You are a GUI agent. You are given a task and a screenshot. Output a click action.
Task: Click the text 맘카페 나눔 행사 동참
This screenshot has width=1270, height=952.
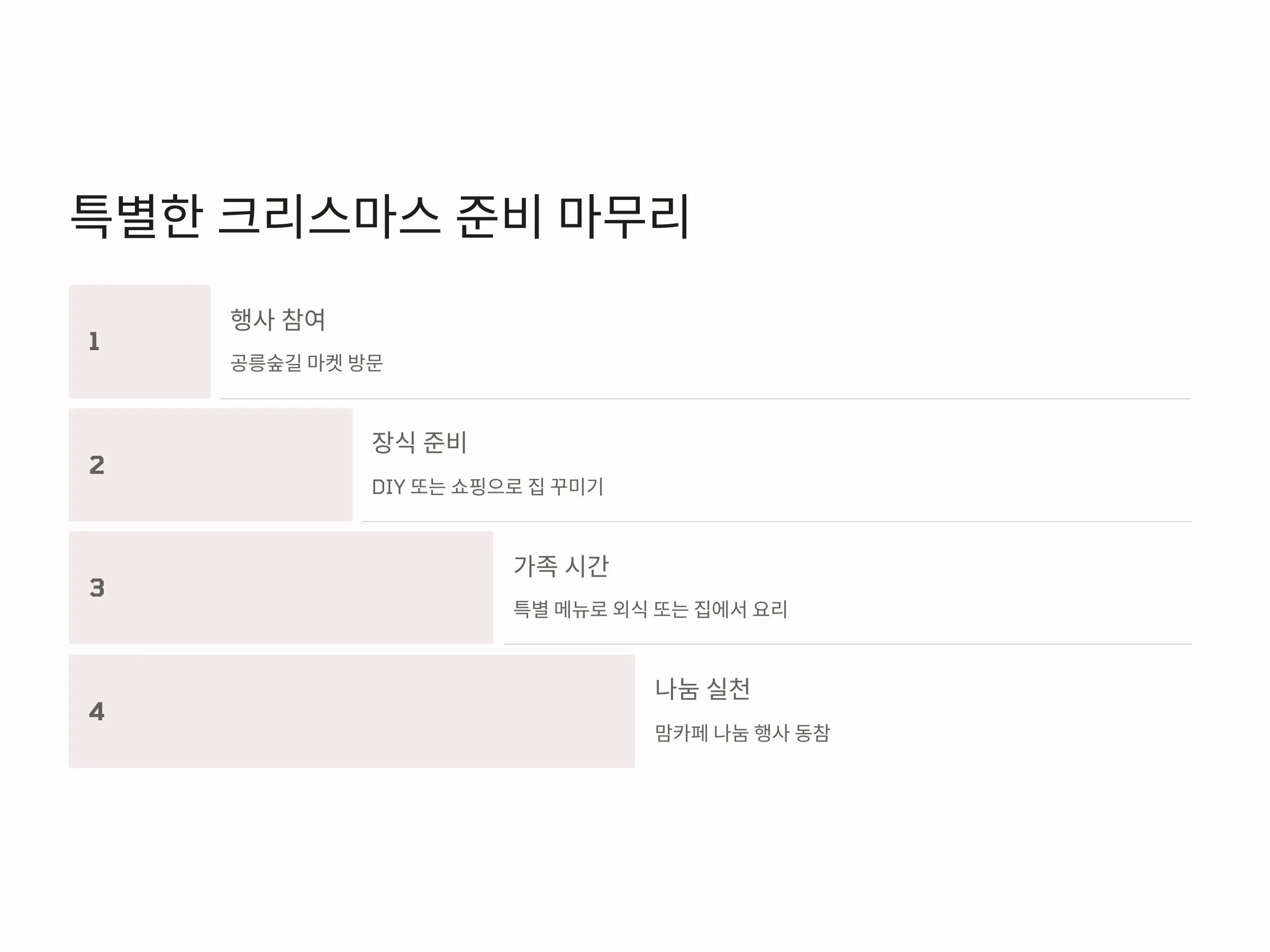tap(742, 733)
